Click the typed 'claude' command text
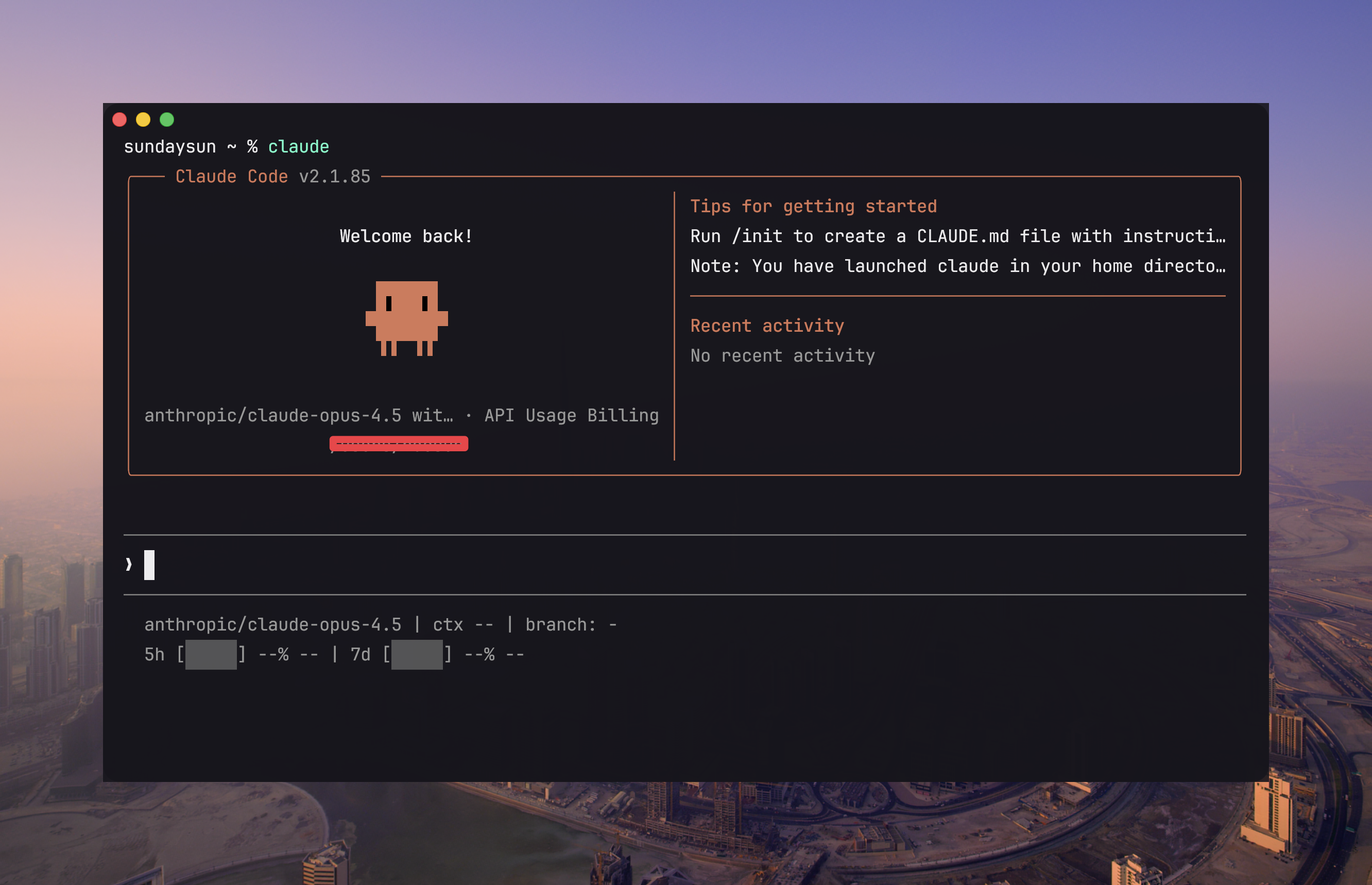 pos(298,146)
